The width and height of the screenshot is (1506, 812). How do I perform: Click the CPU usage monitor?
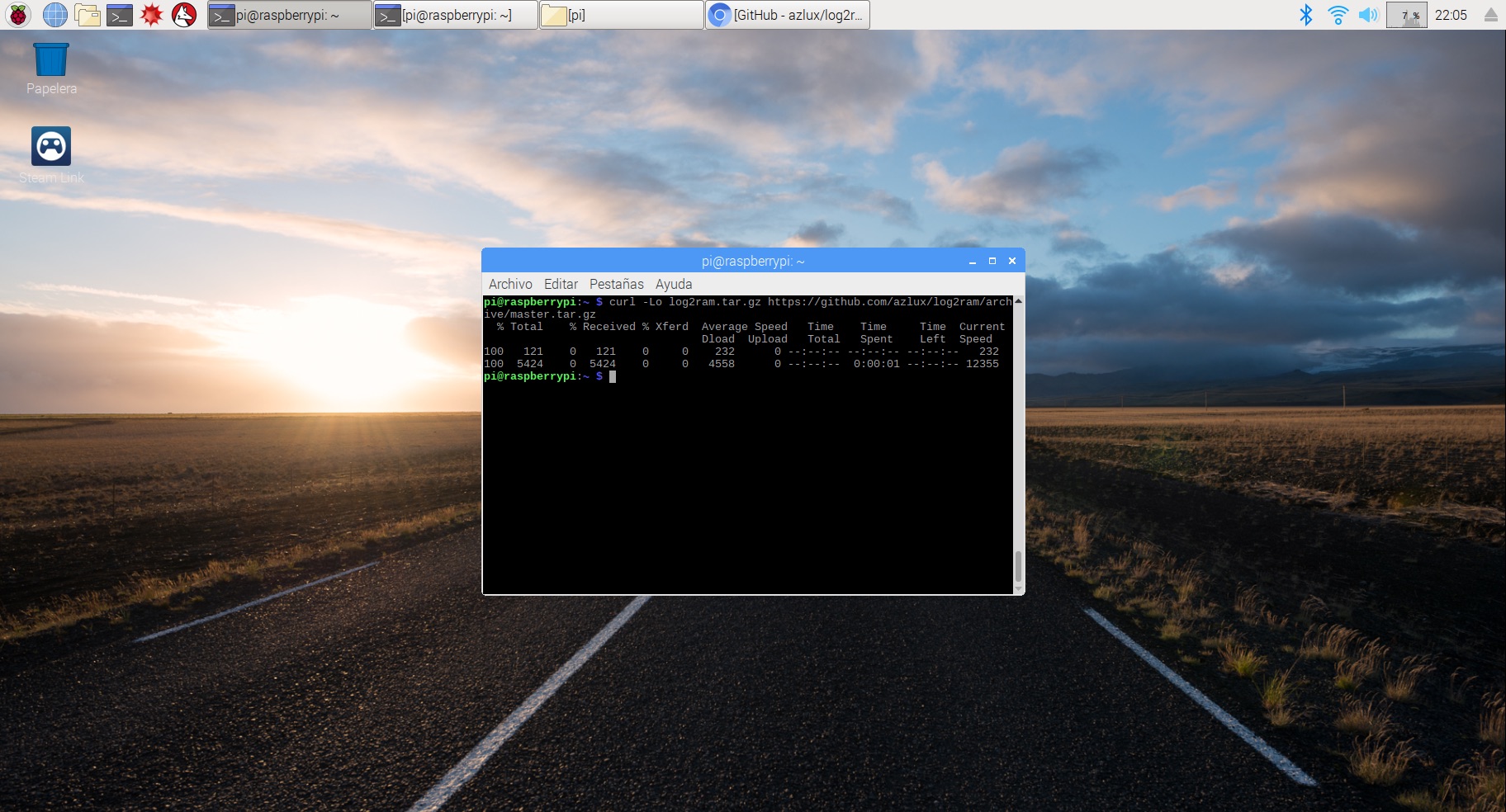point(1407,15)
